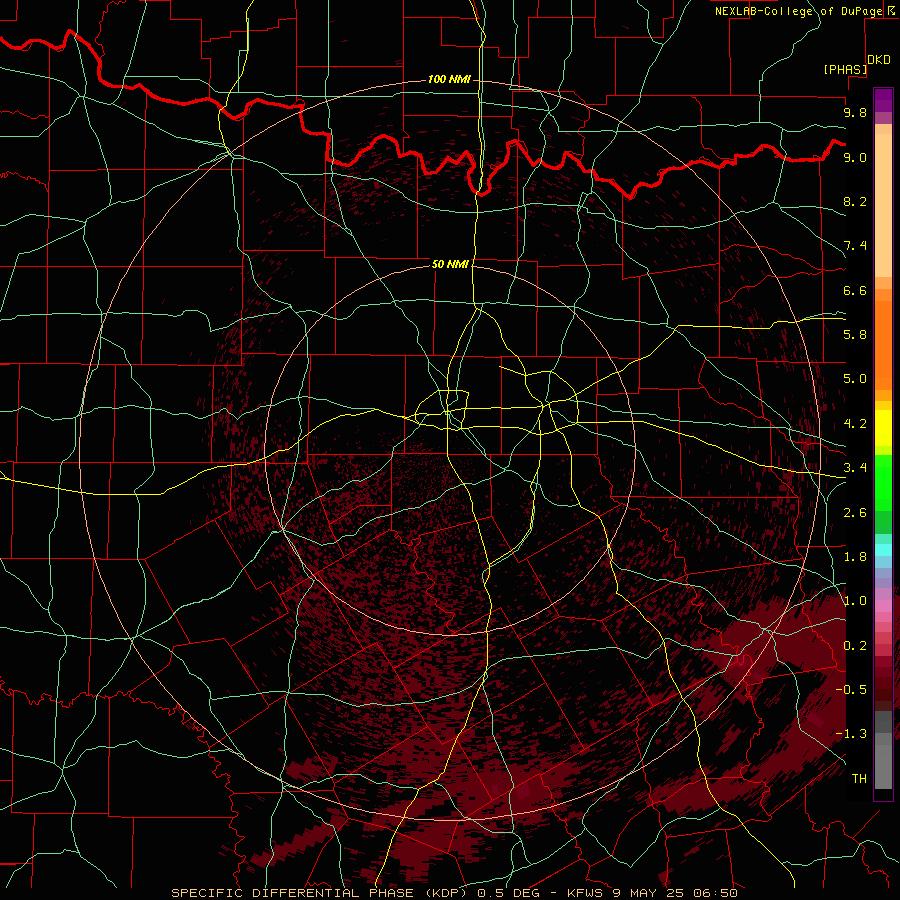Pick the bright green band of the color scale
The height and width of the screenshot is (900, 900).
883,482
